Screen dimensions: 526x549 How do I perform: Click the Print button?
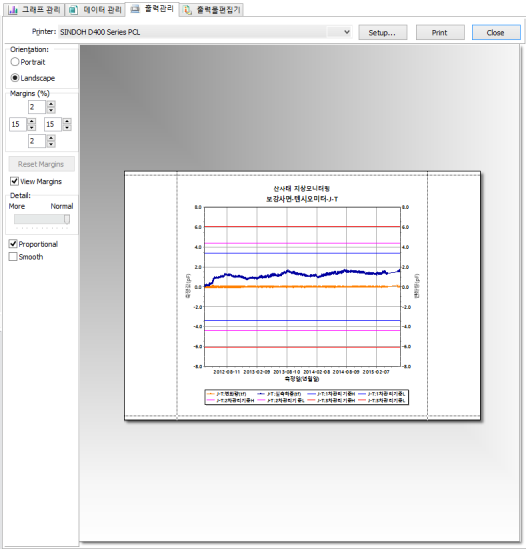[x=440, y=33]
